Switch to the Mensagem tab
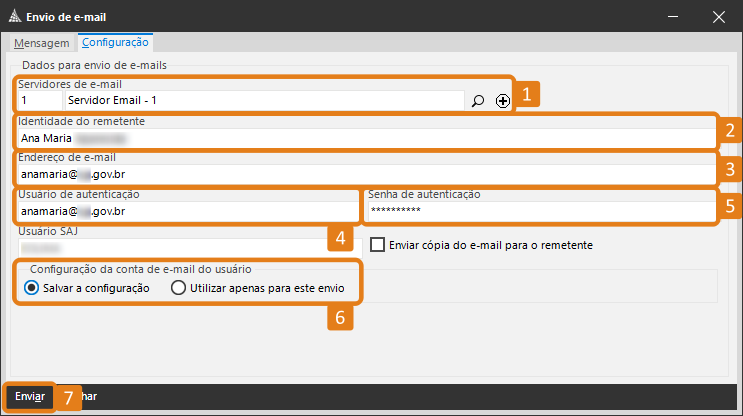Viewport: 743px width, 416px height. (x=41, y=43)
